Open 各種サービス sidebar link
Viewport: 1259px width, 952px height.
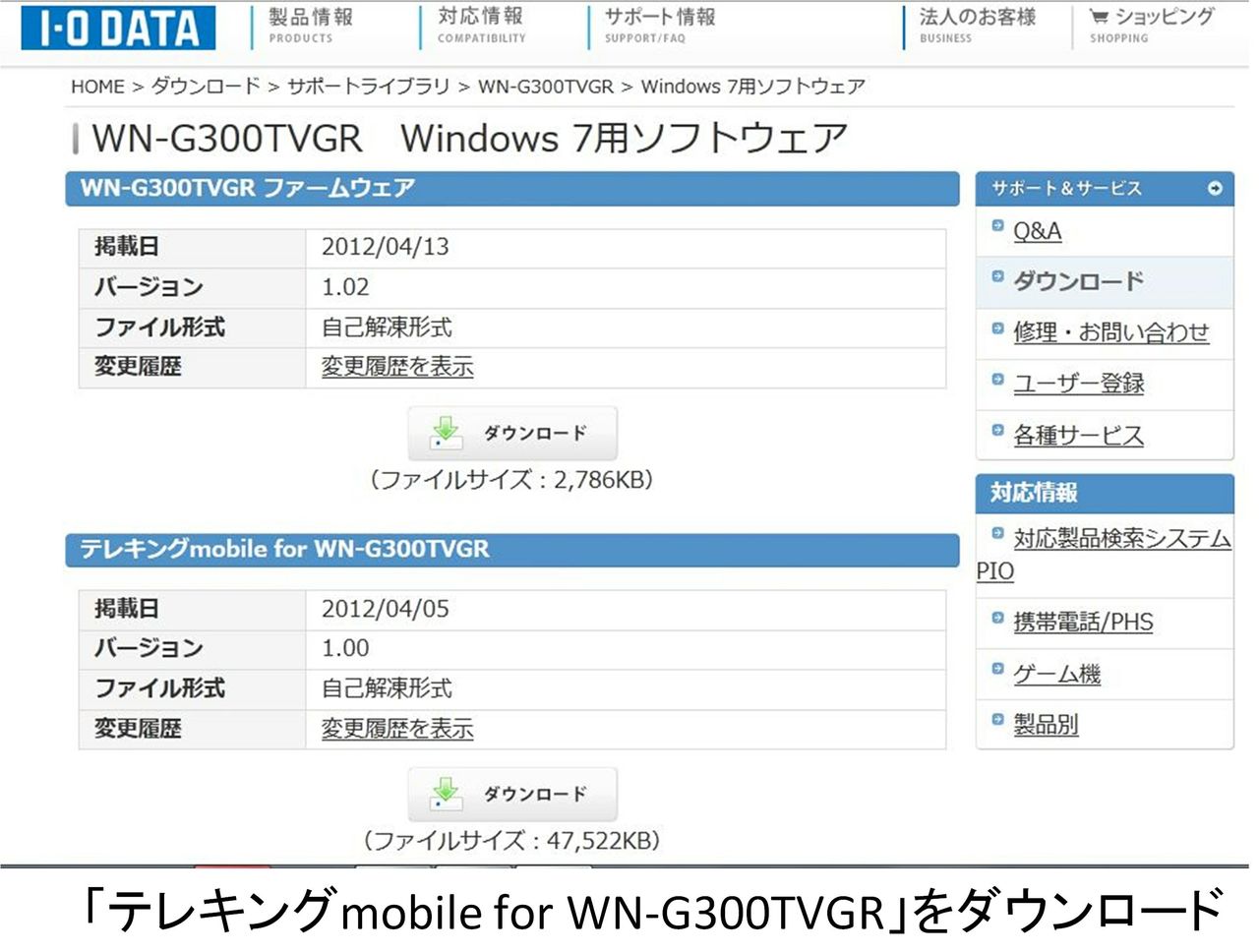[1079, 436]
